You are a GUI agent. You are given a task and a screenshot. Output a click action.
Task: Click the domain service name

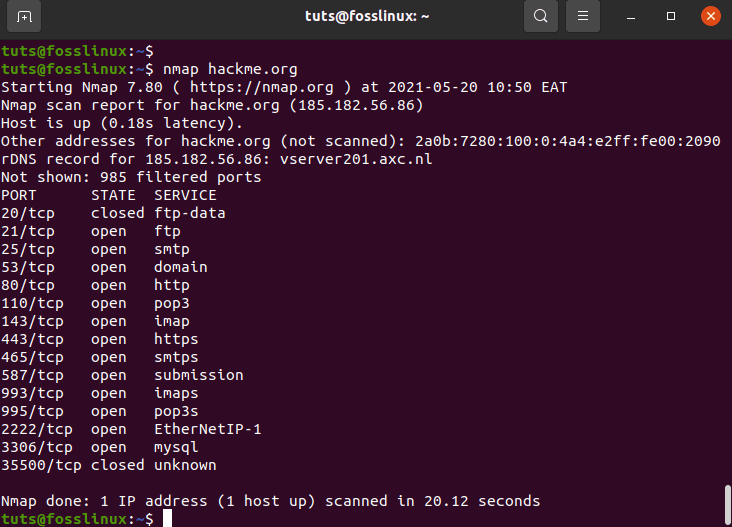[x=181, y=267]
